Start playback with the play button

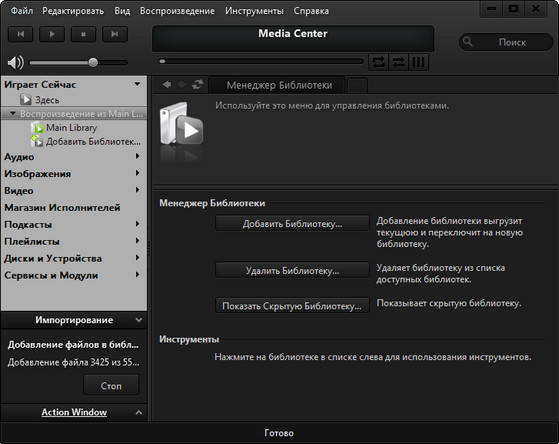coord(52,34)
